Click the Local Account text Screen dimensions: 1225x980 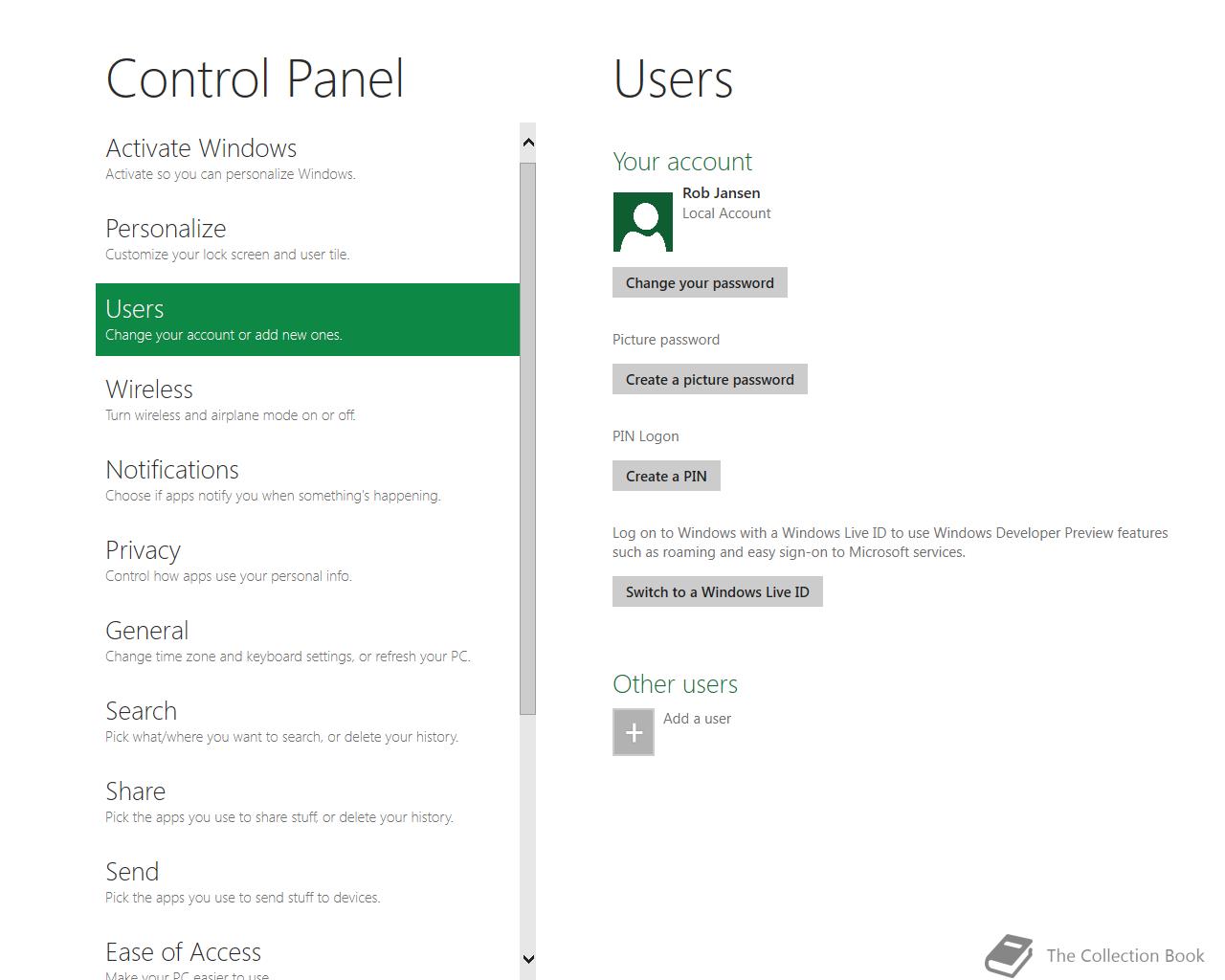726,213
